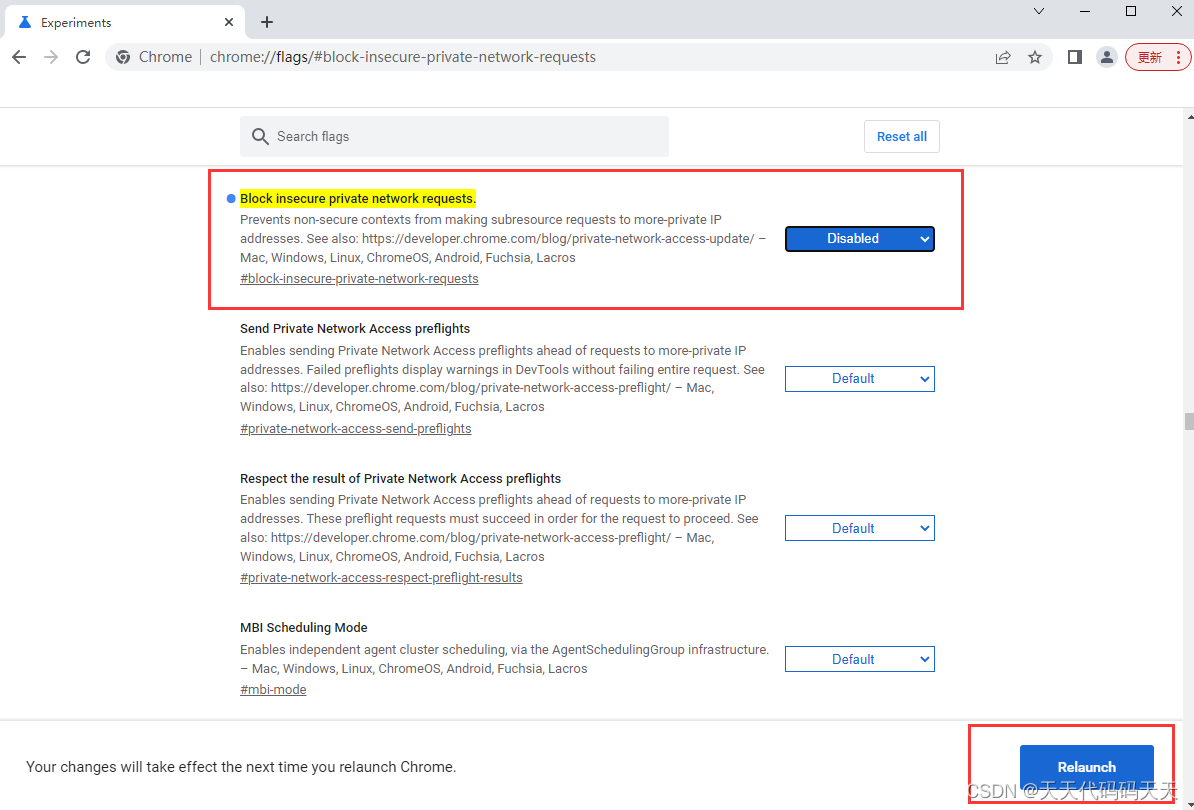Click the Relaunch button
This screenshot has height=810, width=1194.
point(1087,767)
